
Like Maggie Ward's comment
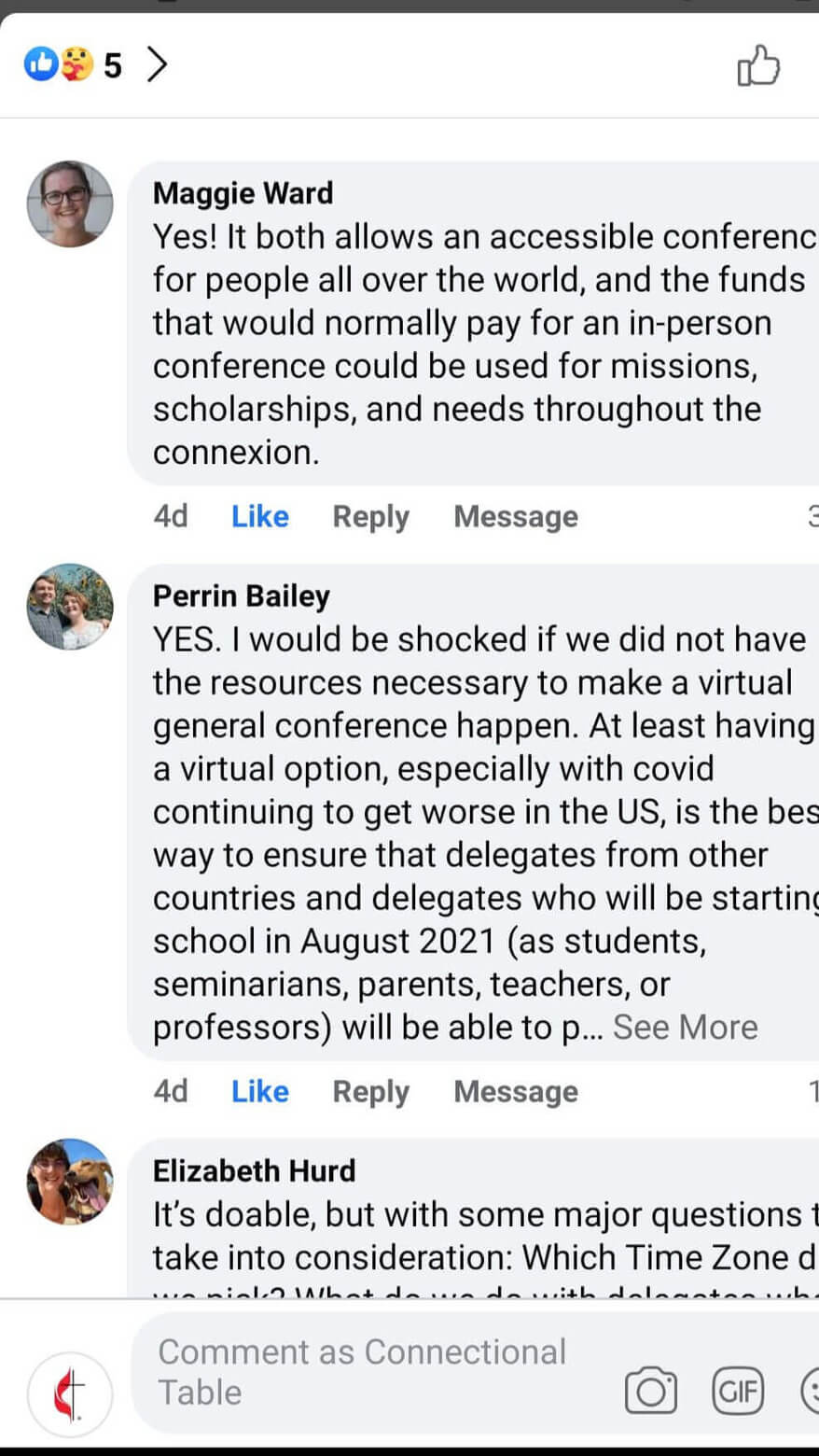[259, 516]
